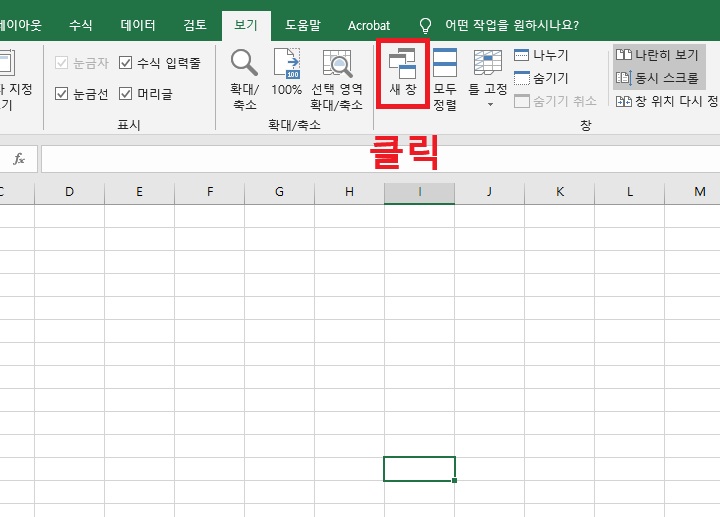Image resolution: width=720 pixels, height=517 pixels.
Task: Click the 어떤 작업을 원하시나요 search box
Action: coord(512,25)
